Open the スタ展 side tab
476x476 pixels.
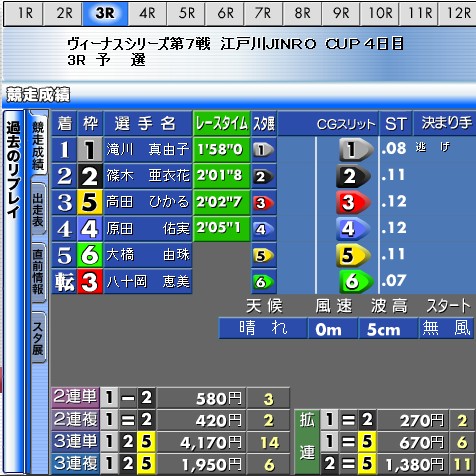(38, 338)
